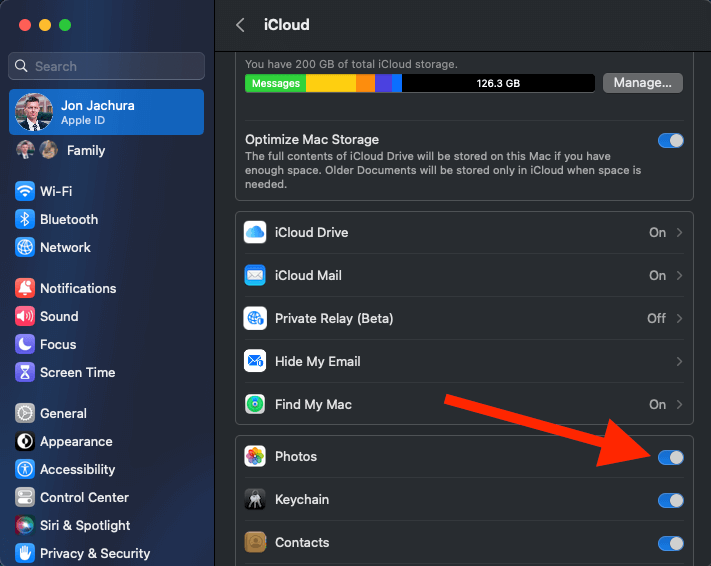Click the Focus moon icon
711x566 pixels.
click(24, 344)
